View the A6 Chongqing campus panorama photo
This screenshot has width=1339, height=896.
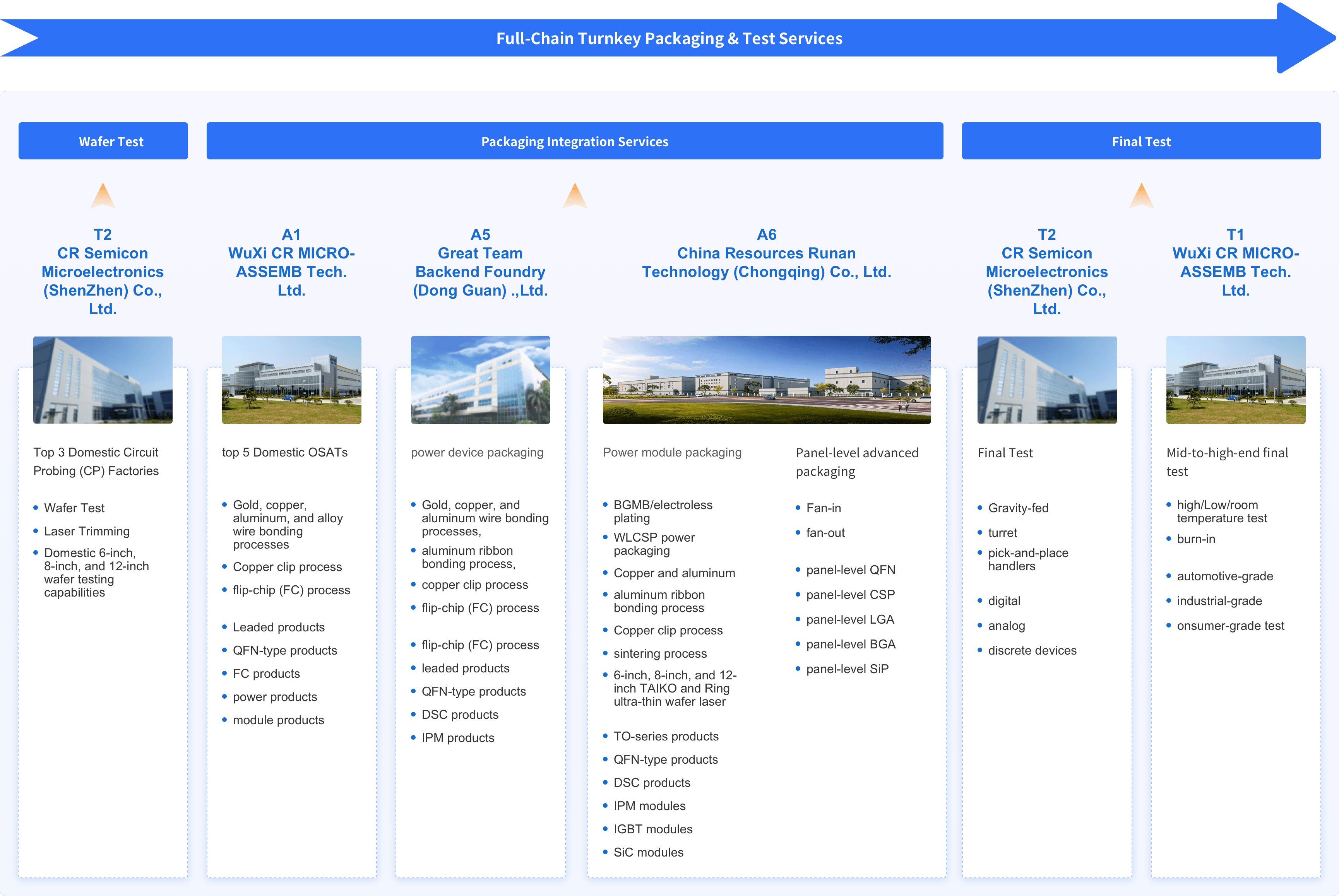766,380
